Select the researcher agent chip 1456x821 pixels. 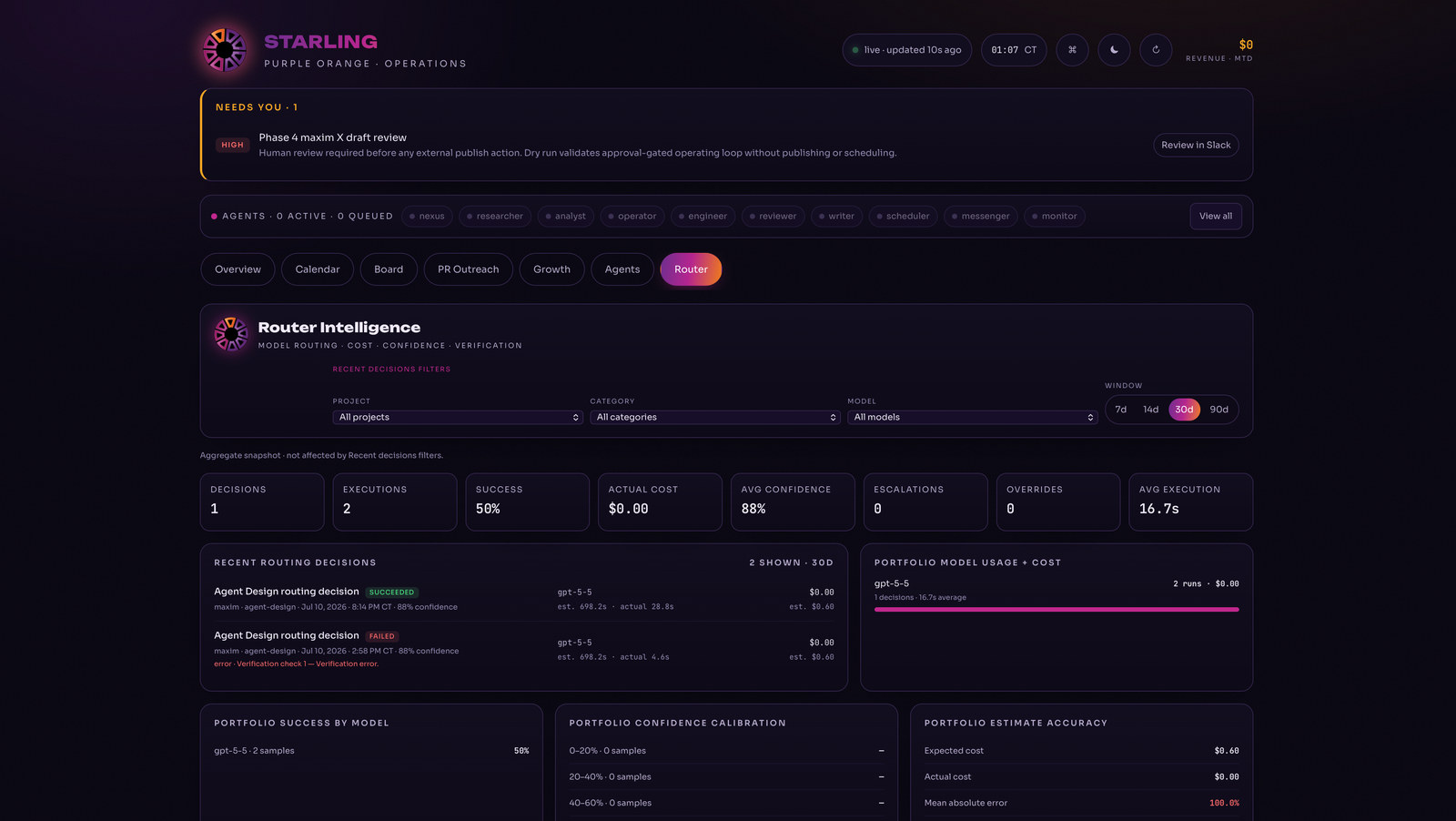click(495, 217)
